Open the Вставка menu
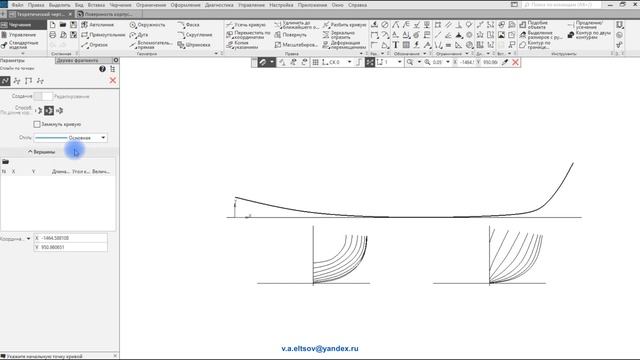 click(x=96, y=5)
